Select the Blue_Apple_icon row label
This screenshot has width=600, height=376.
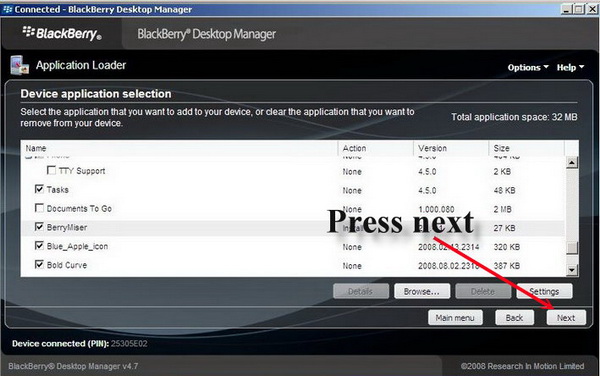click(77, 246)
